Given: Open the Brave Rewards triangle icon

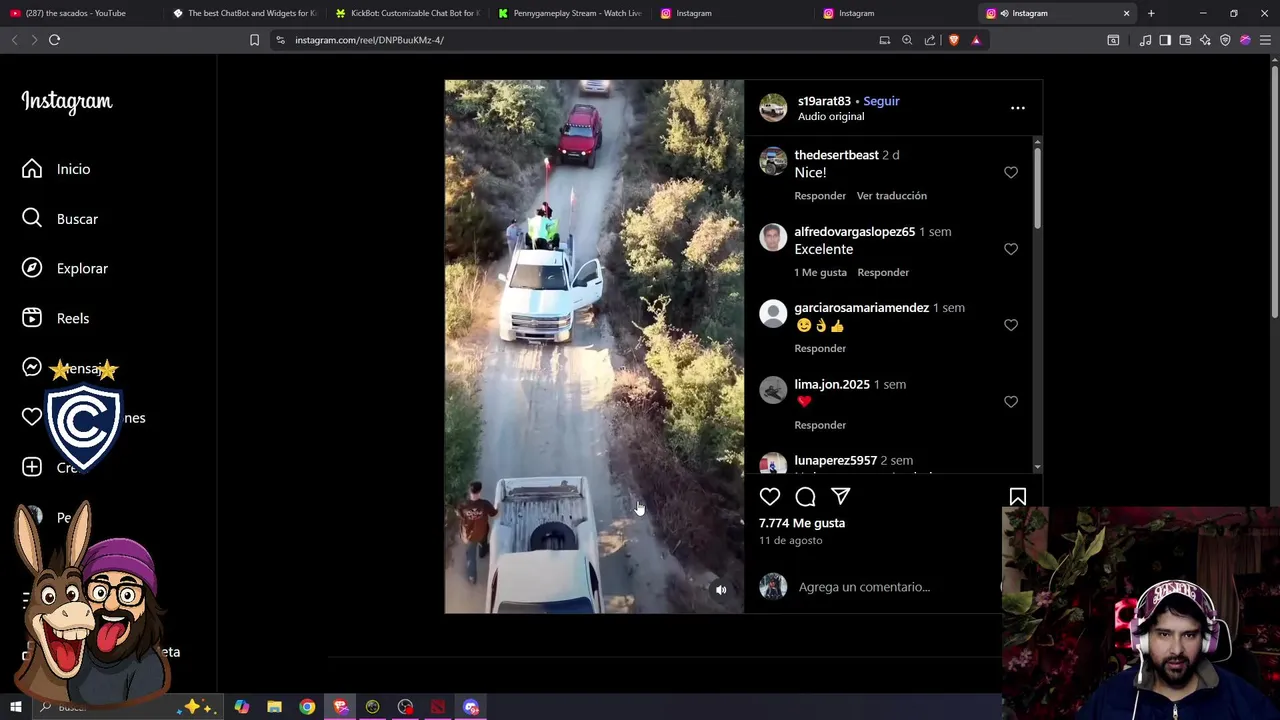Looking at the screenshot, I should [x=976, y=40].
